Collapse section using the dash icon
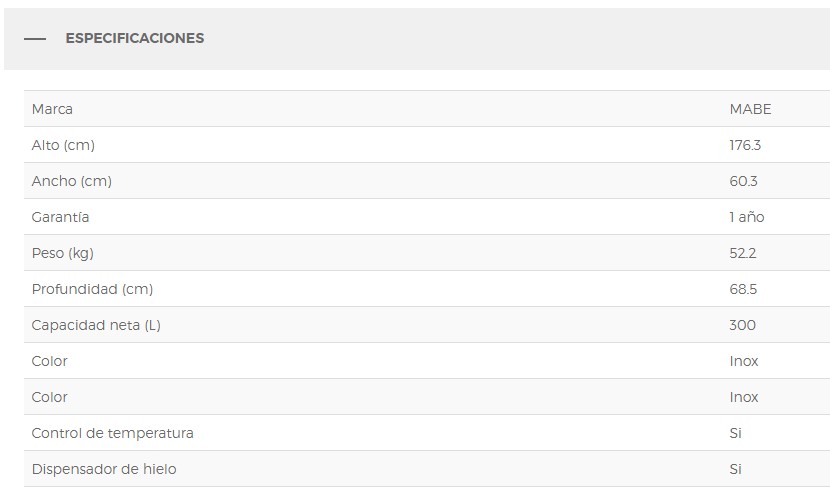 35,39
